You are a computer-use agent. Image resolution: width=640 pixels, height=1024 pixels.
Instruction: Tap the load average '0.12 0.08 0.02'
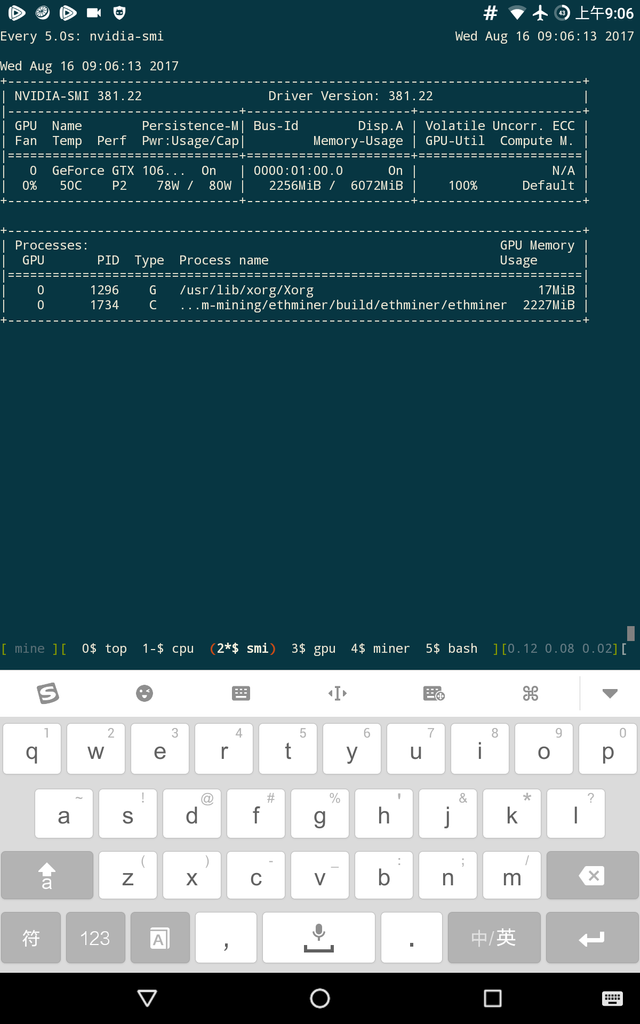560,648
